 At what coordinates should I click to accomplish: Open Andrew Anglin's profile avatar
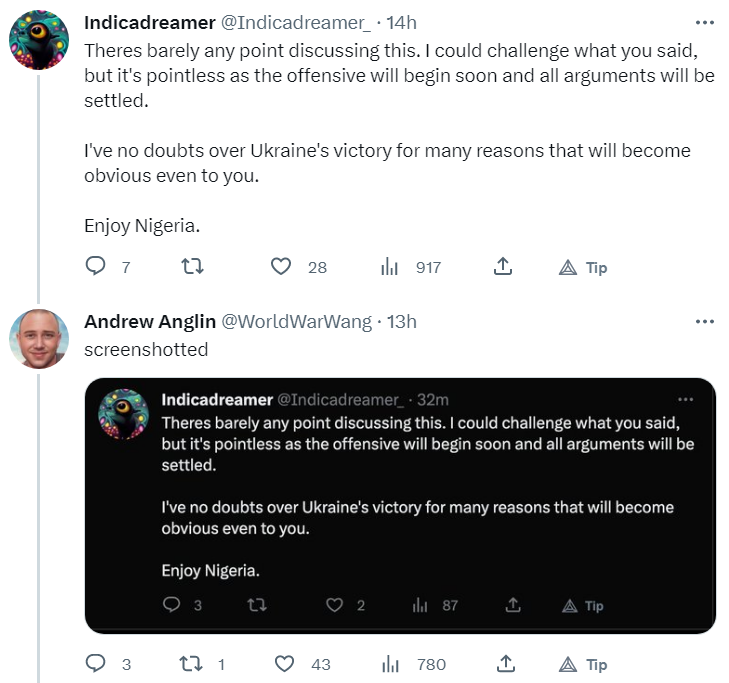click(39, 339)
